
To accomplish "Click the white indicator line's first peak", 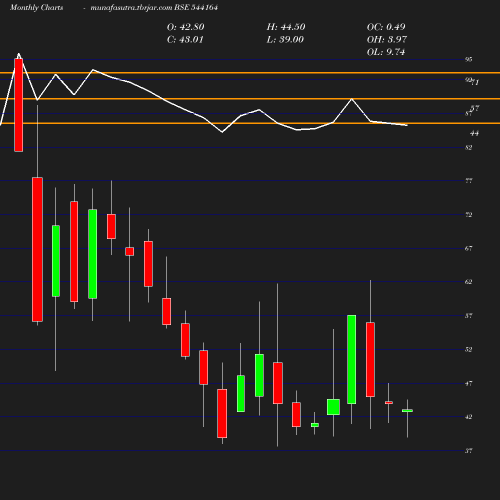I will click(x=19, y=54).
